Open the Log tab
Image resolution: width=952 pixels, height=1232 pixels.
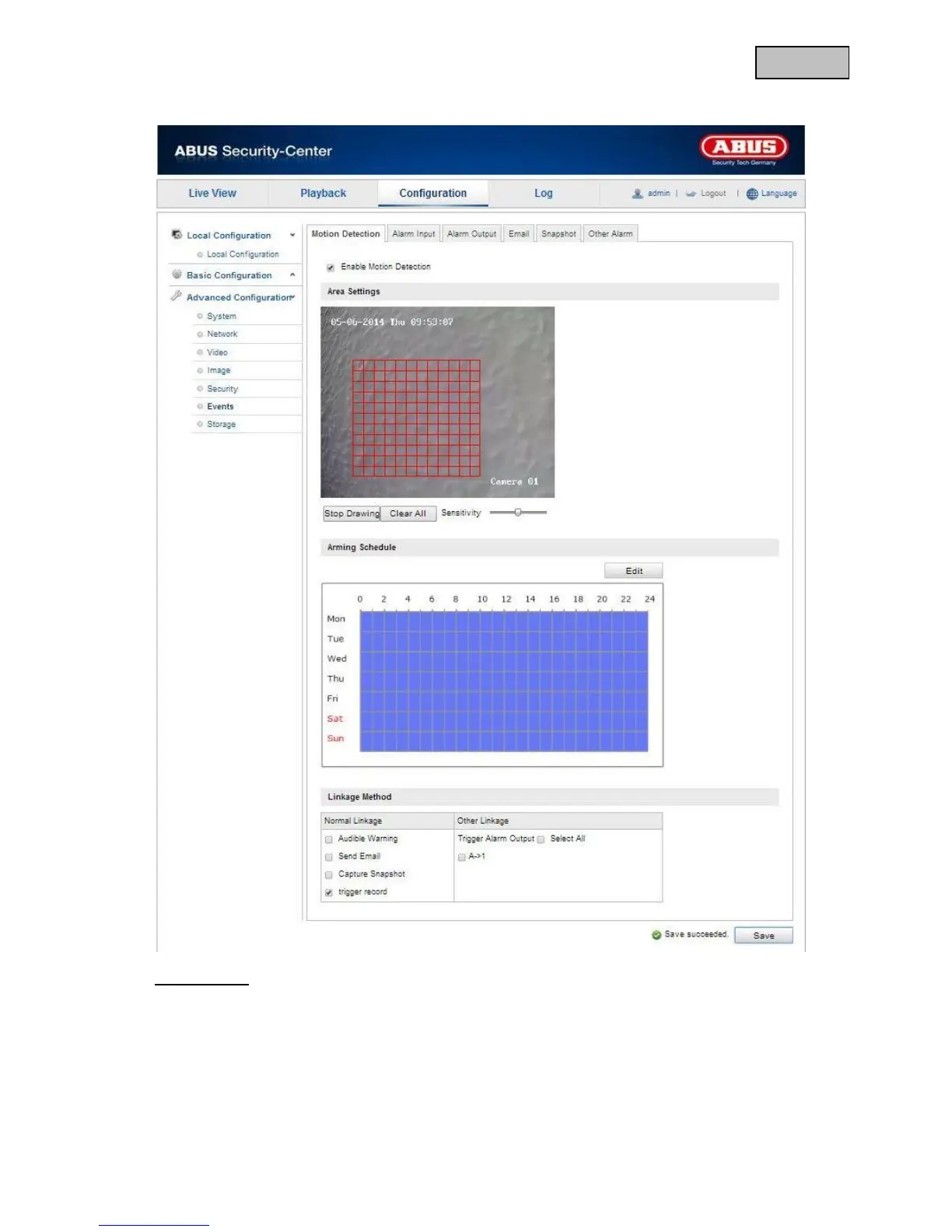[544, 193]
